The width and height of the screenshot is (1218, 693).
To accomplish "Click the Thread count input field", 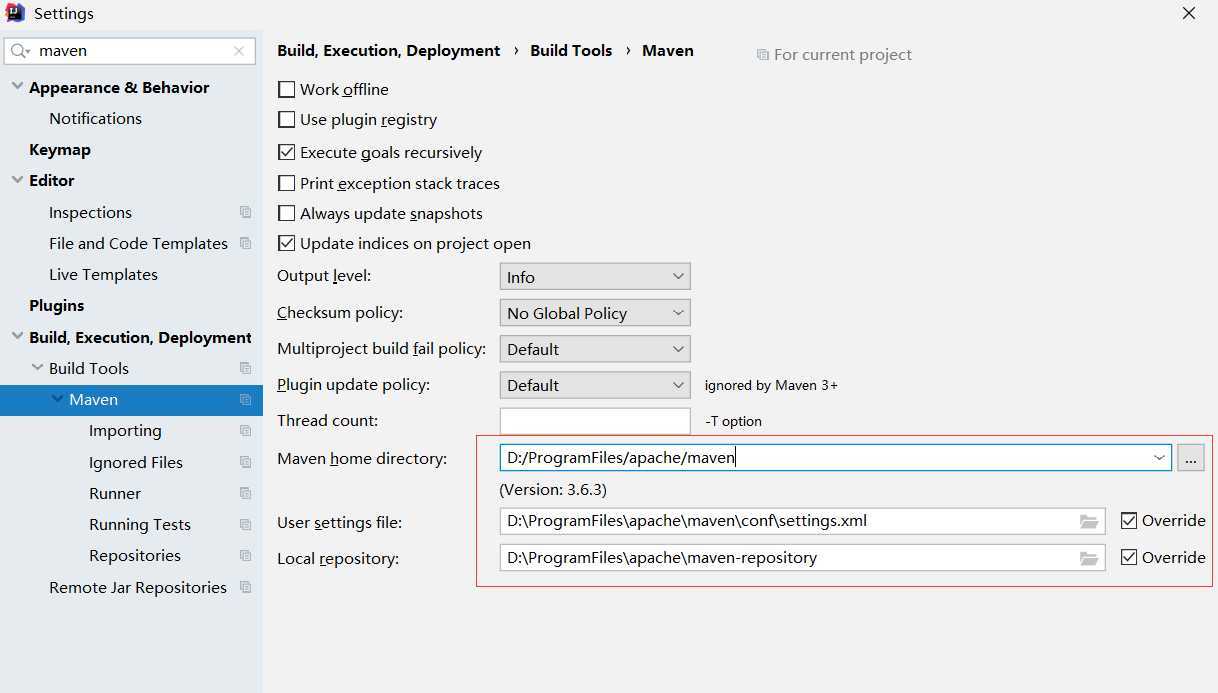I will (x=594, y=421).
